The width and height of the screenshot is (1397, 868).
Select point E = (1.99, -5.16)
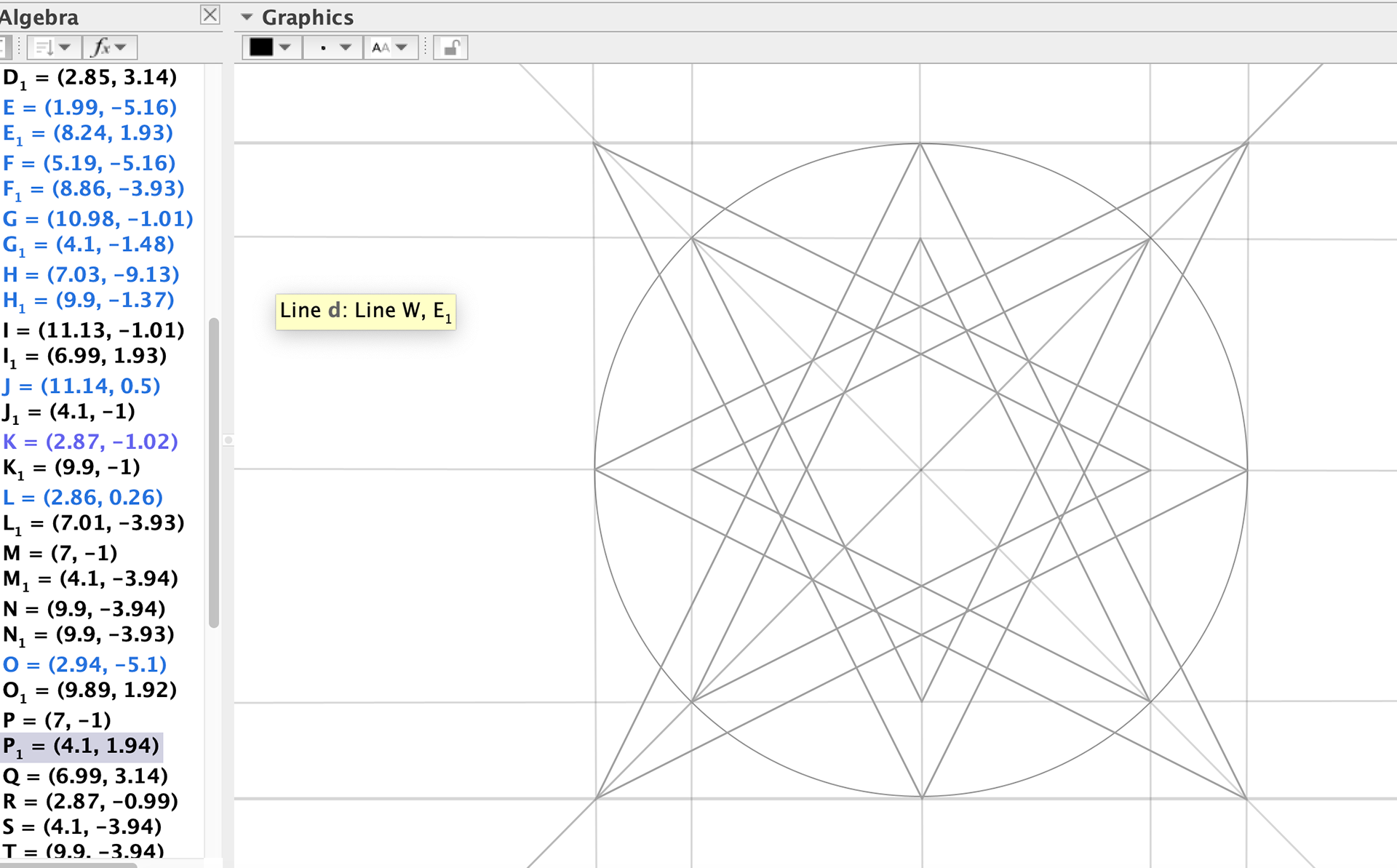click(x=89, y=107)
